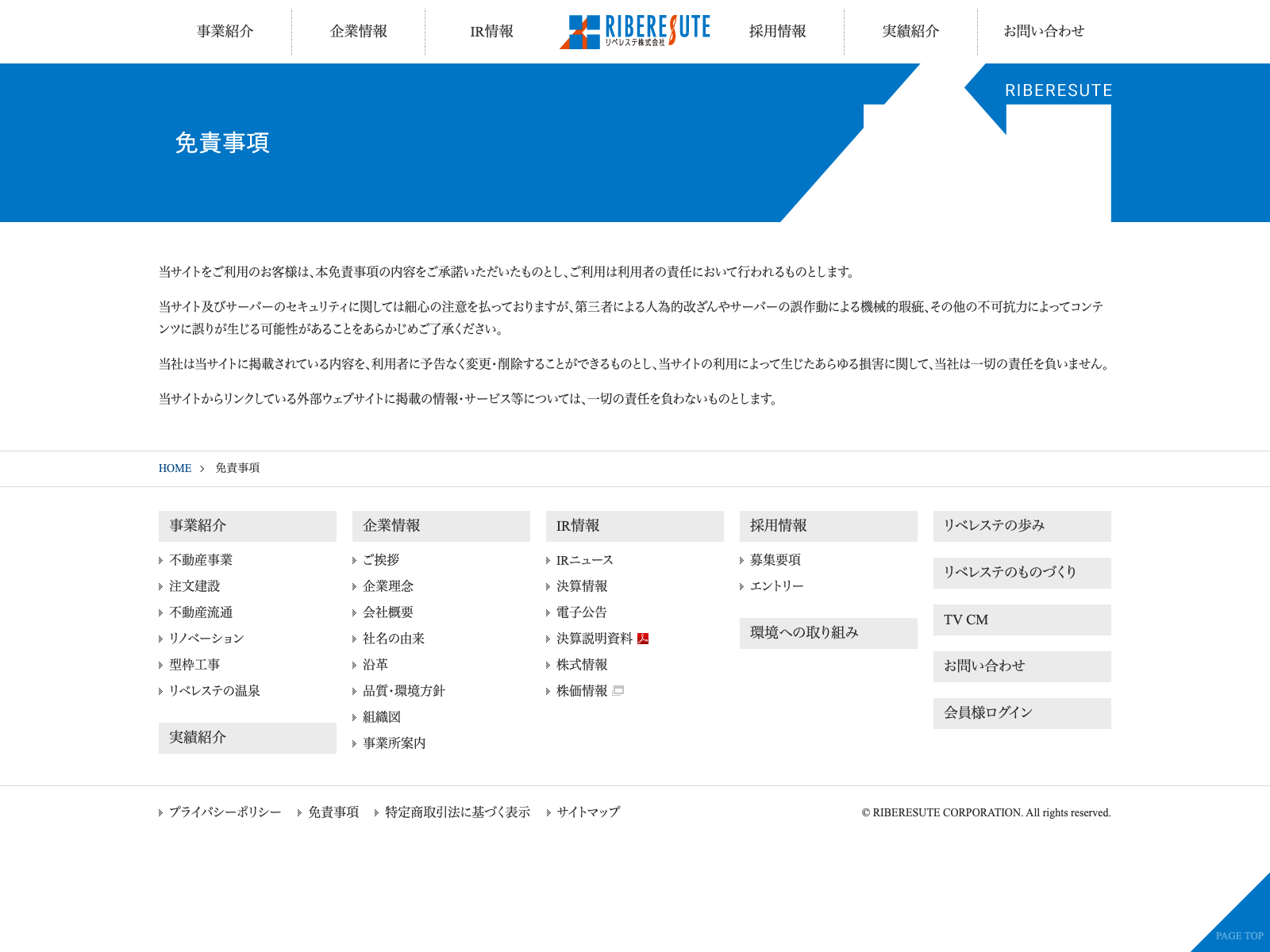Visit the 会社概要 footer link
The image size is (1270, 952).
click(x=388, y=612)
